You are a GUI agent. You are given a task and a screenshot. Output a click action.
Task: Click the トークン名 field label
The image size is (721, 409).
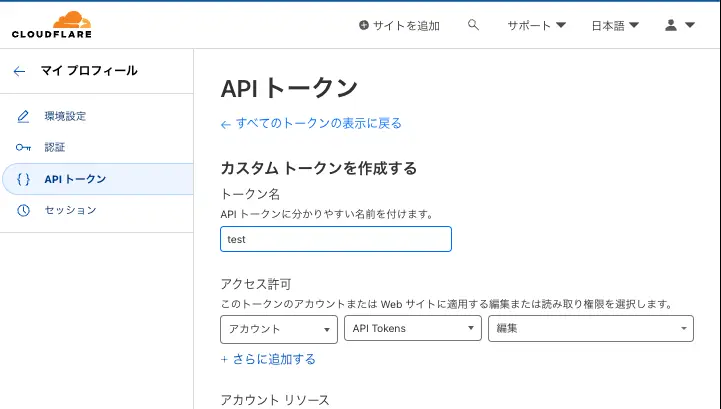[251, 194]
